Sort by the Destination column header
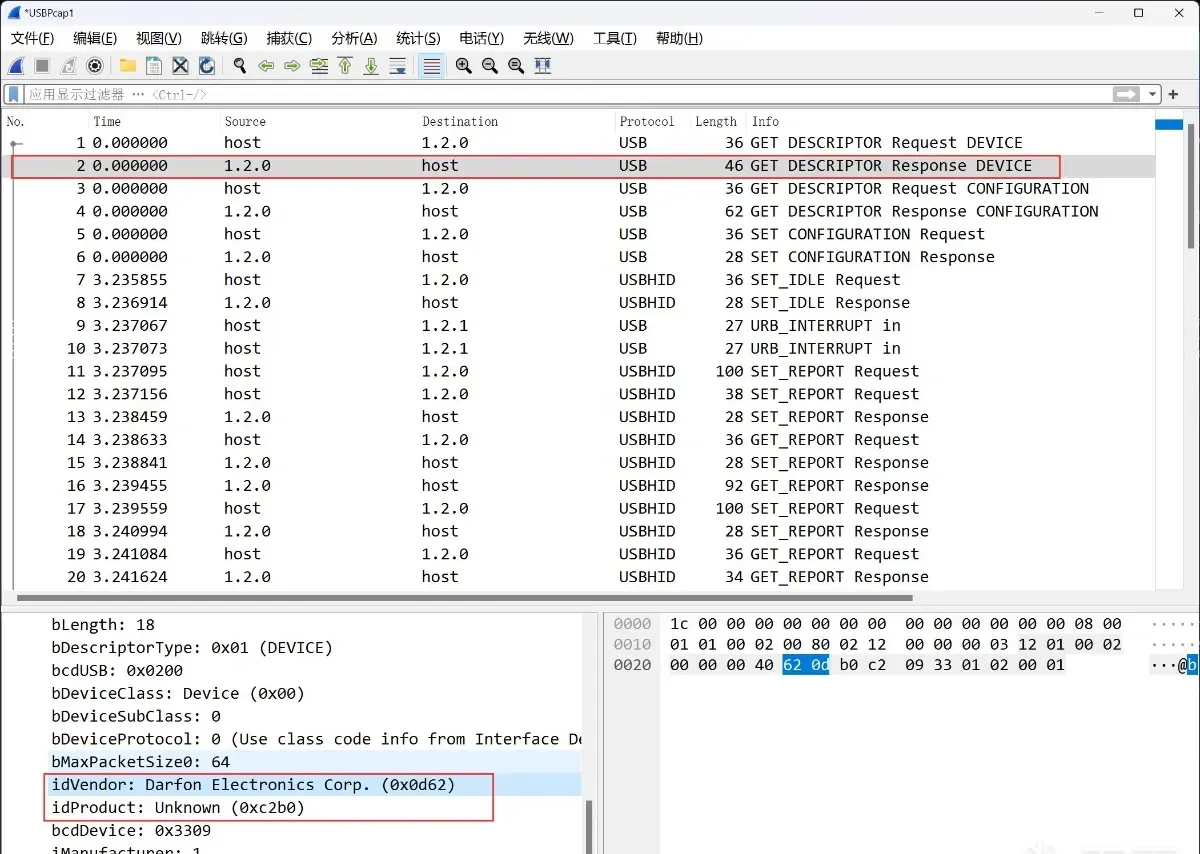Viewport: 1200px width, 854px height. [516, 121]
